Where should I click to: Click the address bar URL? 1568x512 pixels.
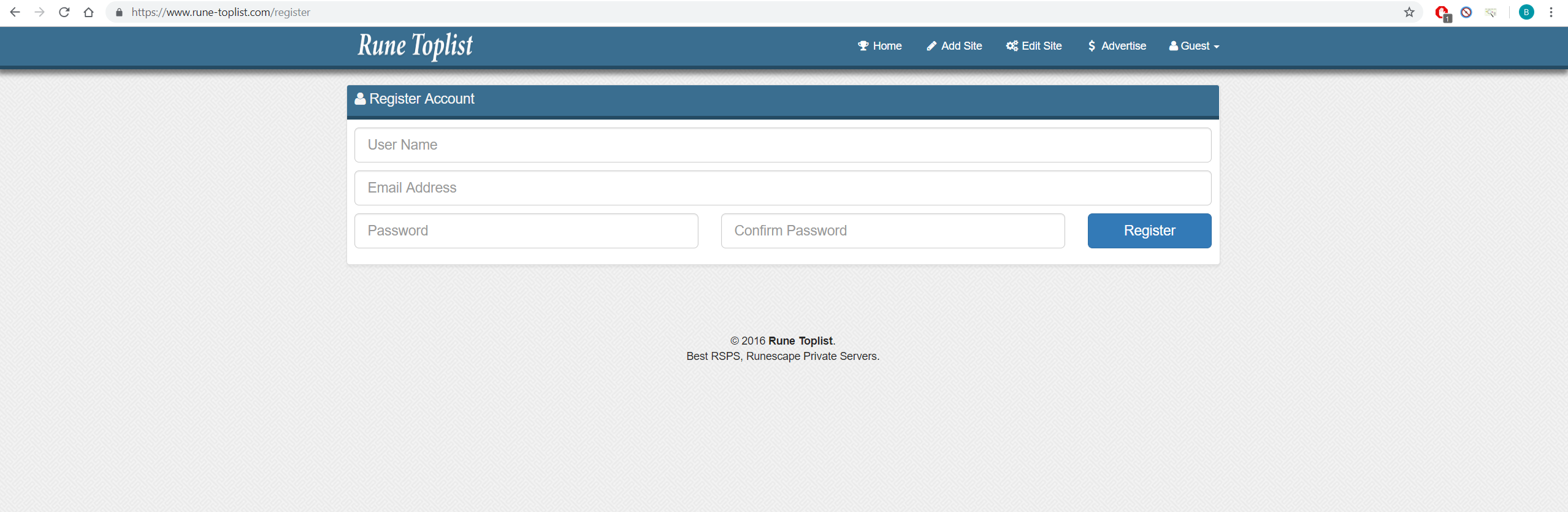221,12
